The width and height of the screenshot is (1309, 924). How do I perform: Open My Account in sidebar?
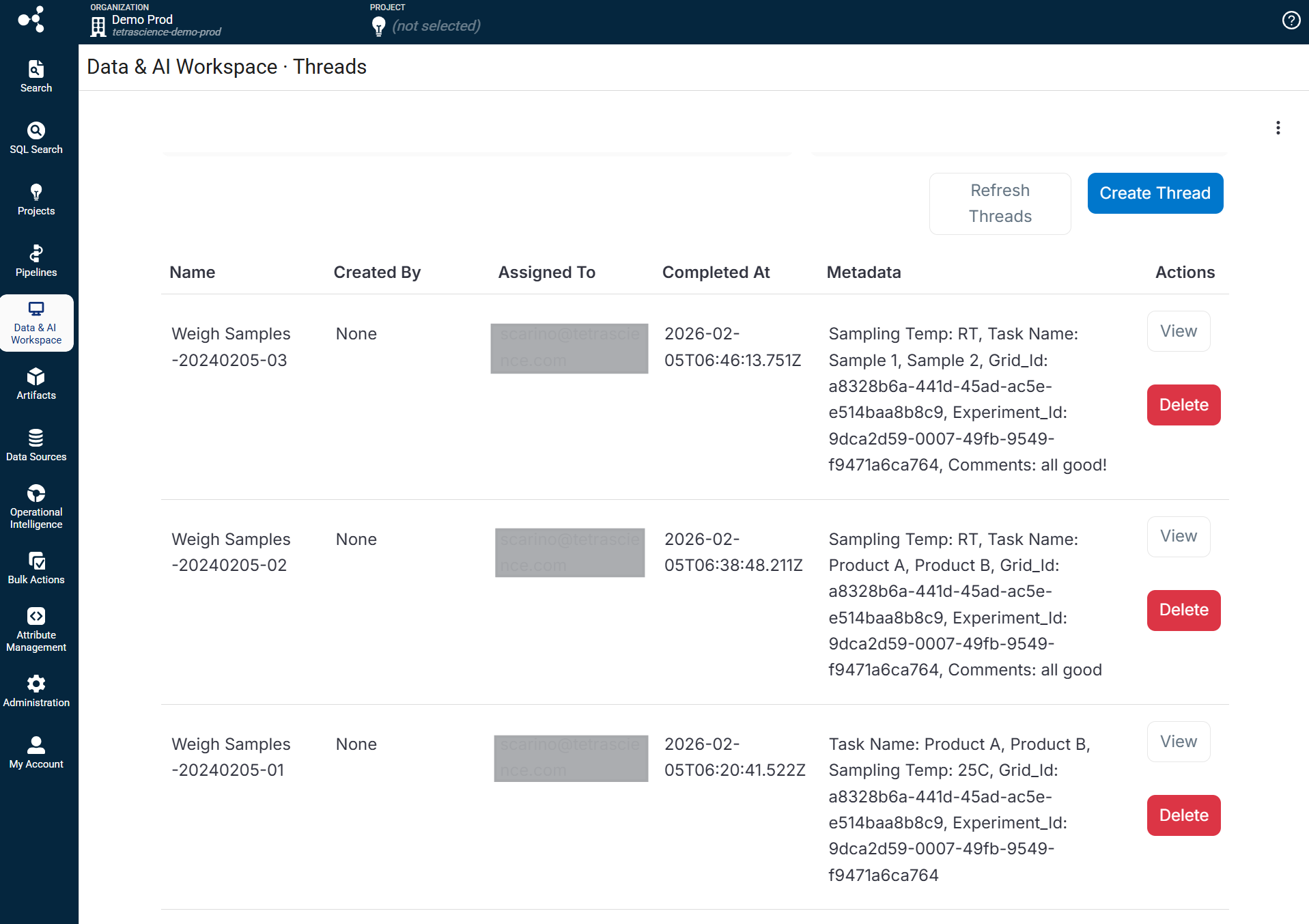pyautogui.click(x=36, y=753)
